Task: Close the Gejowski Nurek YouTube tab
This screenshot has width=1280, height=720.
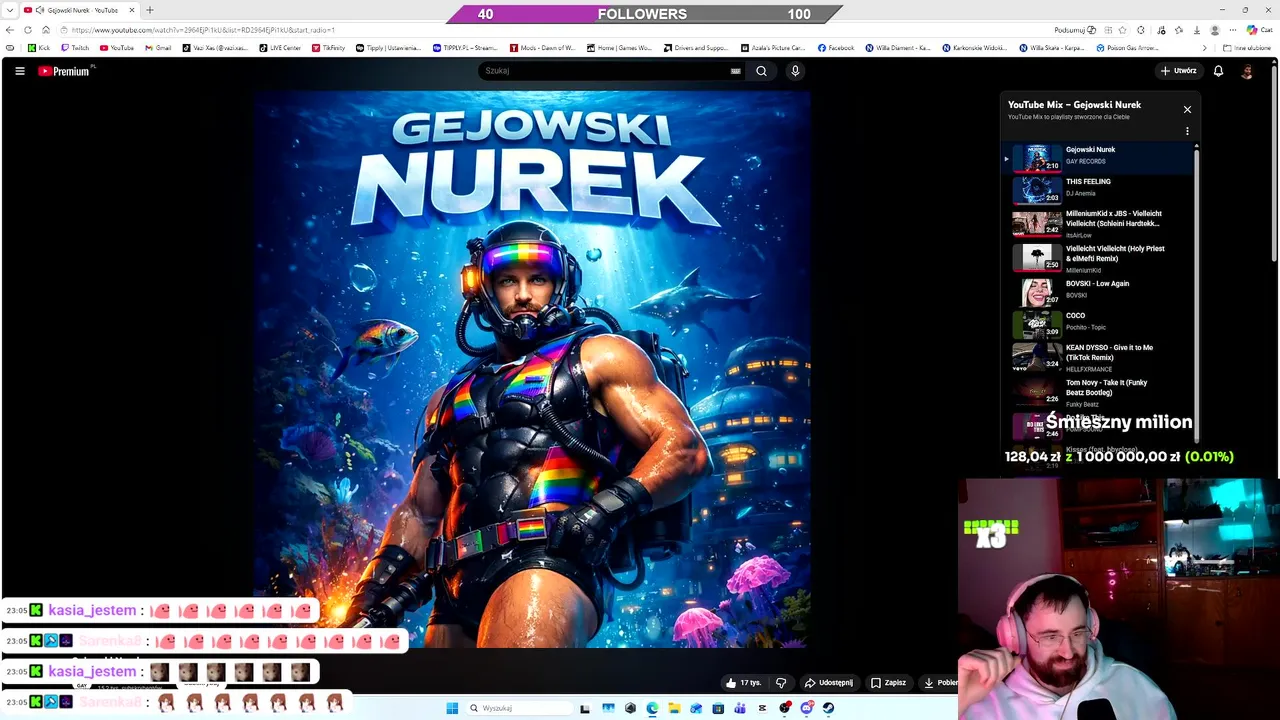Action: click(x=131, y=10)
